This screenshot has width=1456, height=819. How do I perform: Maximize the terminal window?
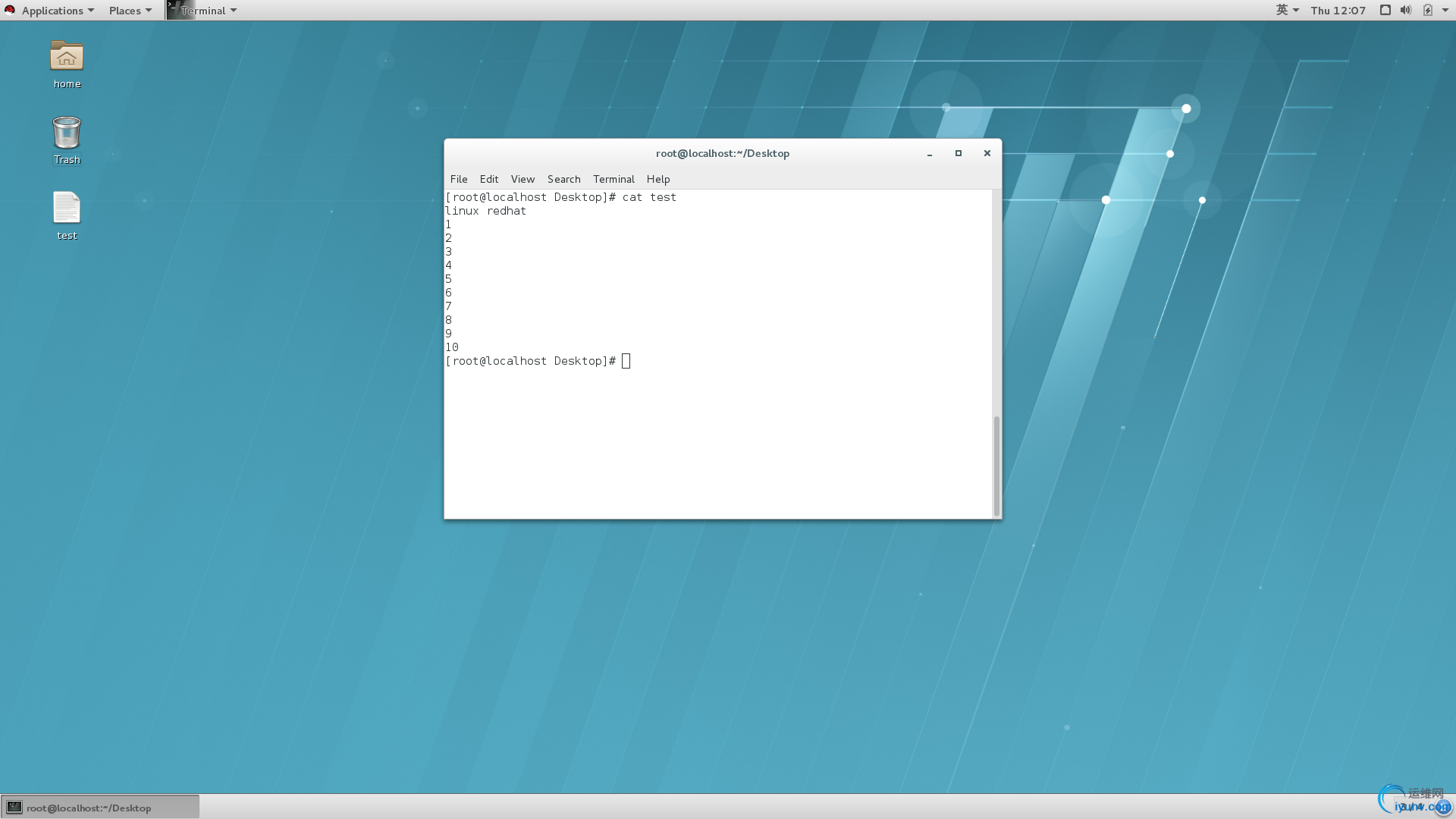(958, 153)
